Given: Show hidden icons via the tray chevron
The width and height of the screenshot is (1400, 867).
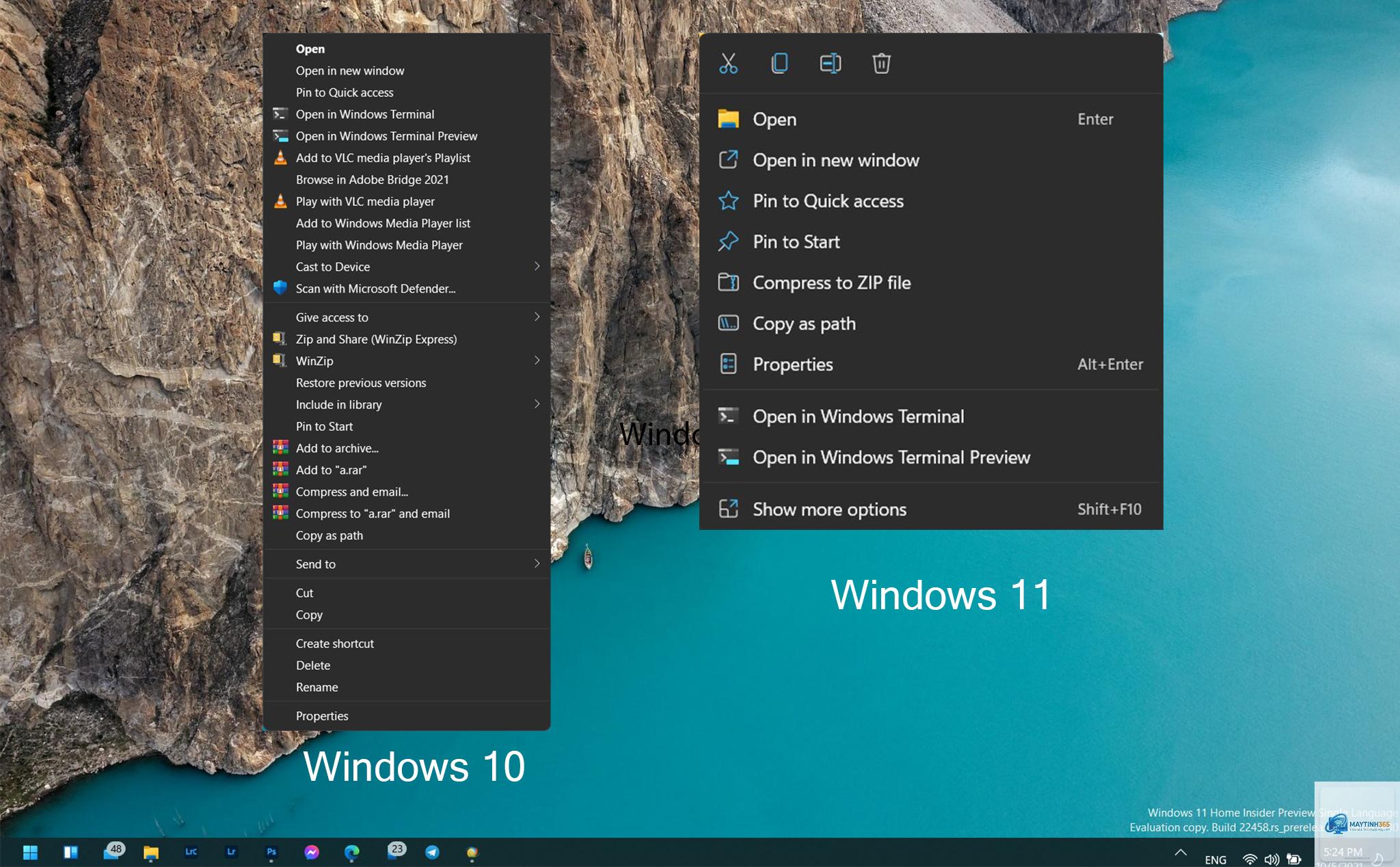Looking at the screenshot, I should (1181, 853).
